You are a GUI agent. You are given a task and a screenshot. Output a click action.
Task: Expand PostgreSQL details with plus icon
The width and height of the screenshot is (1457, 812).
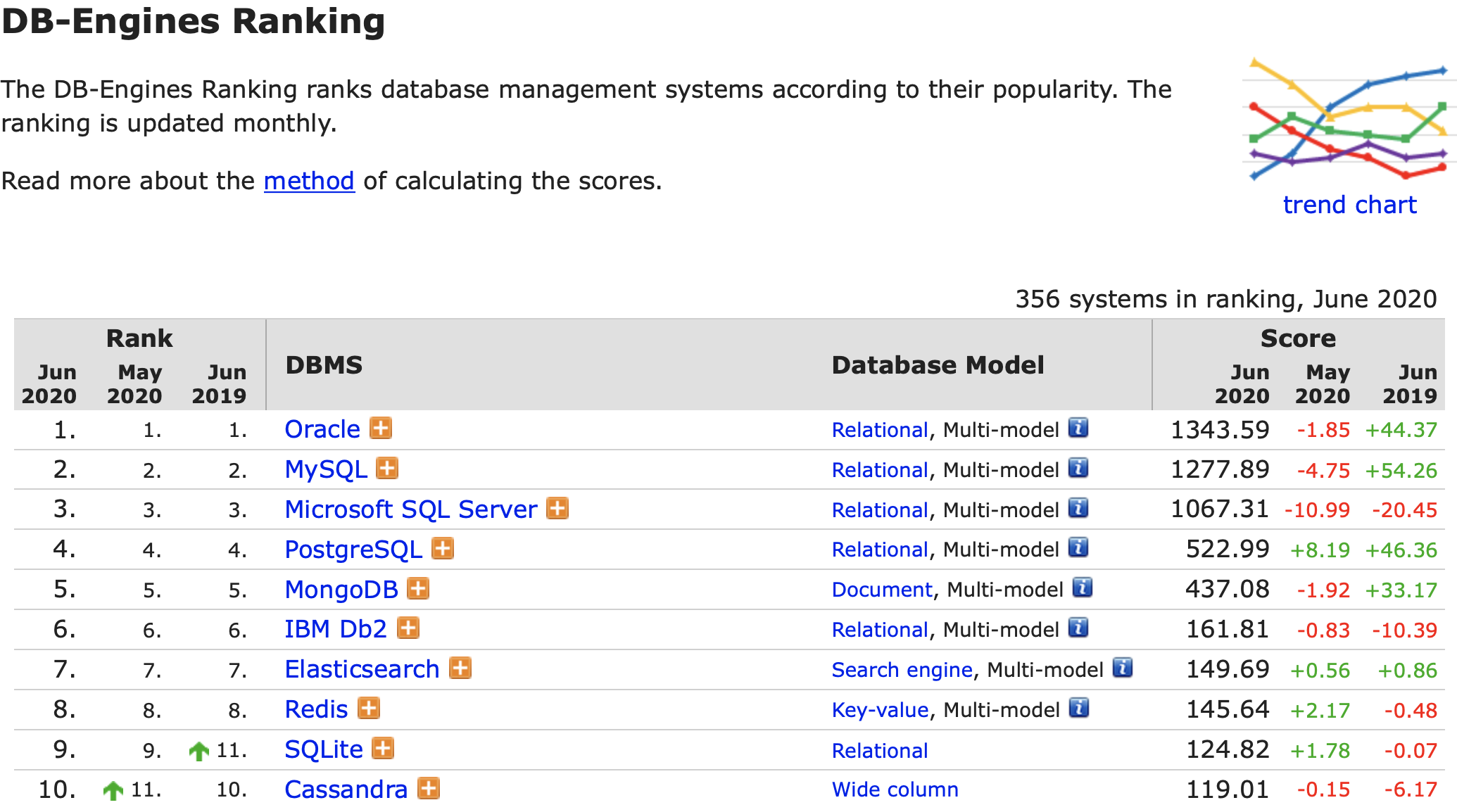tap(443, 548)
